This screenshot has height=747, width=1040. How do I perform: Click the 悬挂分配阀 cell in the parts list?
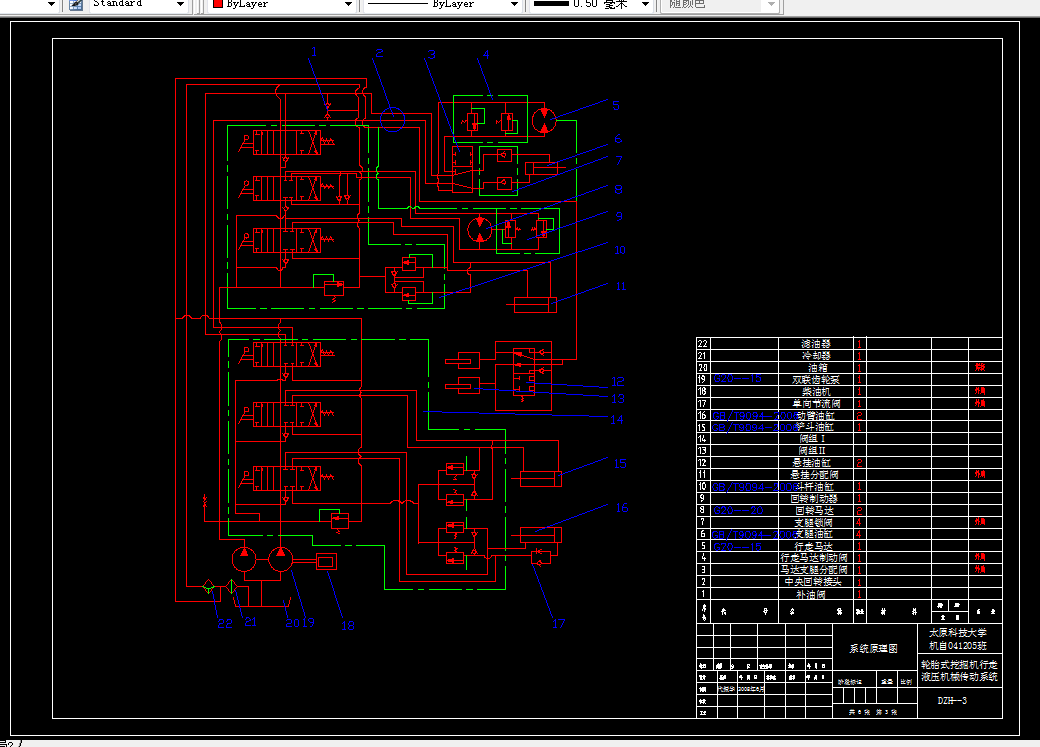(814, 474)
